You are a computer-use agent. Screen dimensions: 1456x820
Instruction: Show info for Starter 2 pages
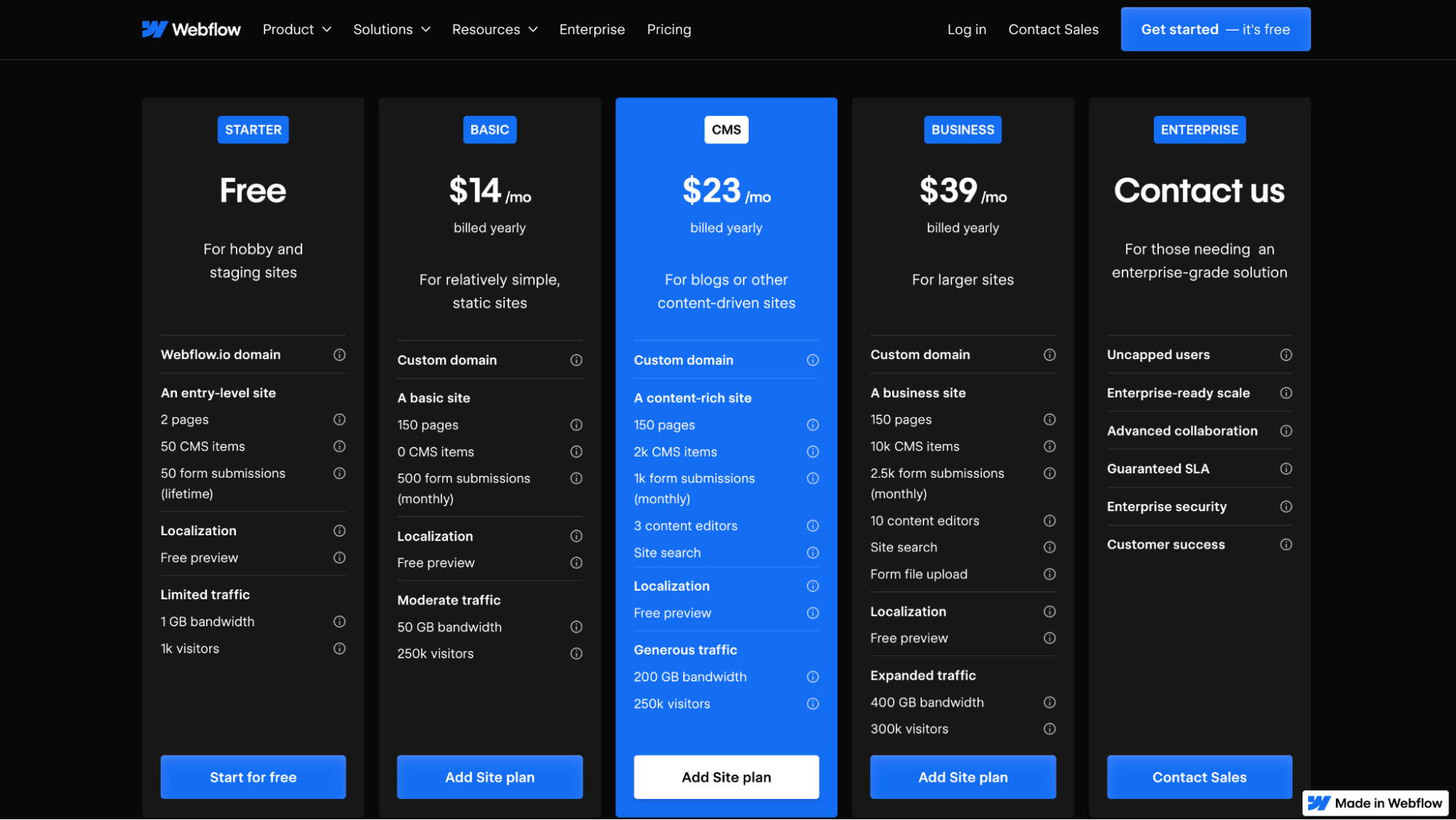click(x=339, y=419)
